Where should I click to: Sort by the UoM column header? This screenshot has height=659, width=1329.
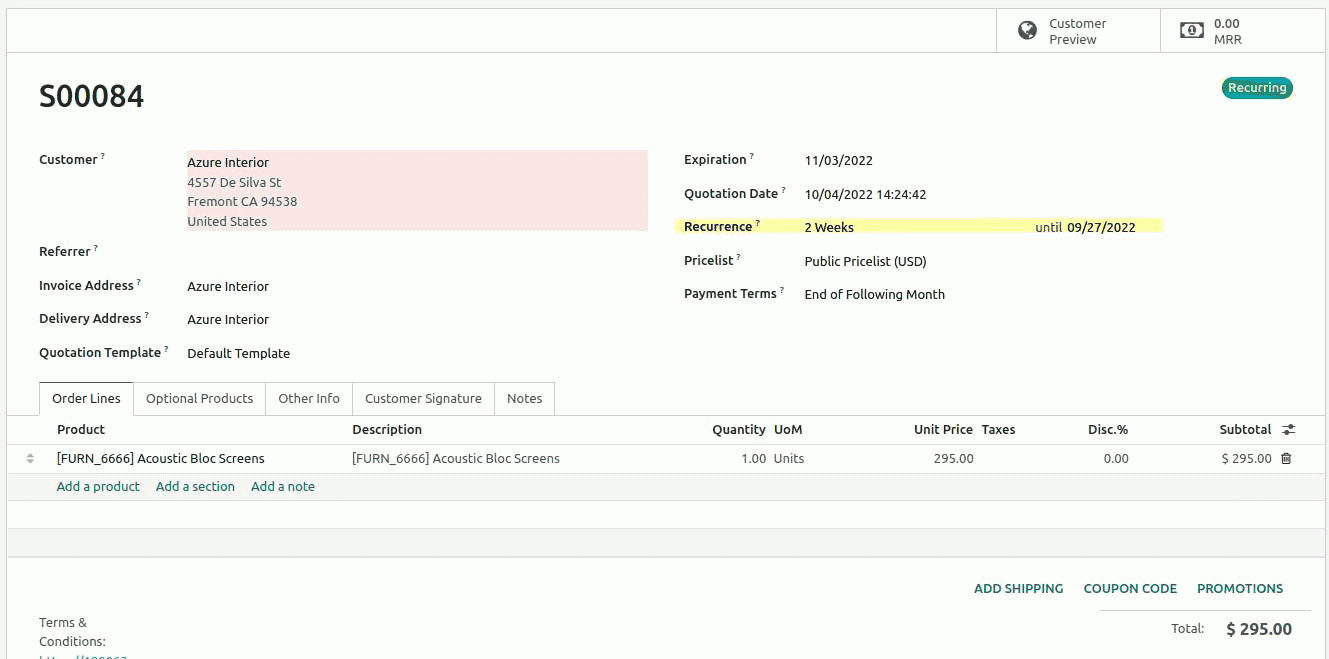788,430
